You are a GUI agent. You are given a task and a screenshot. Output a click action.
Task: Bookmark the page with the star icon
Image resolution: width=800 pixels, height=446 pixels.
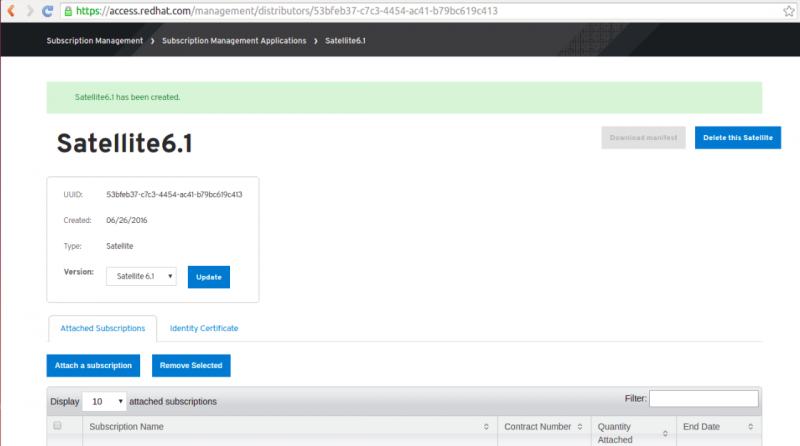pyautogui.click(x=789, y=11)
